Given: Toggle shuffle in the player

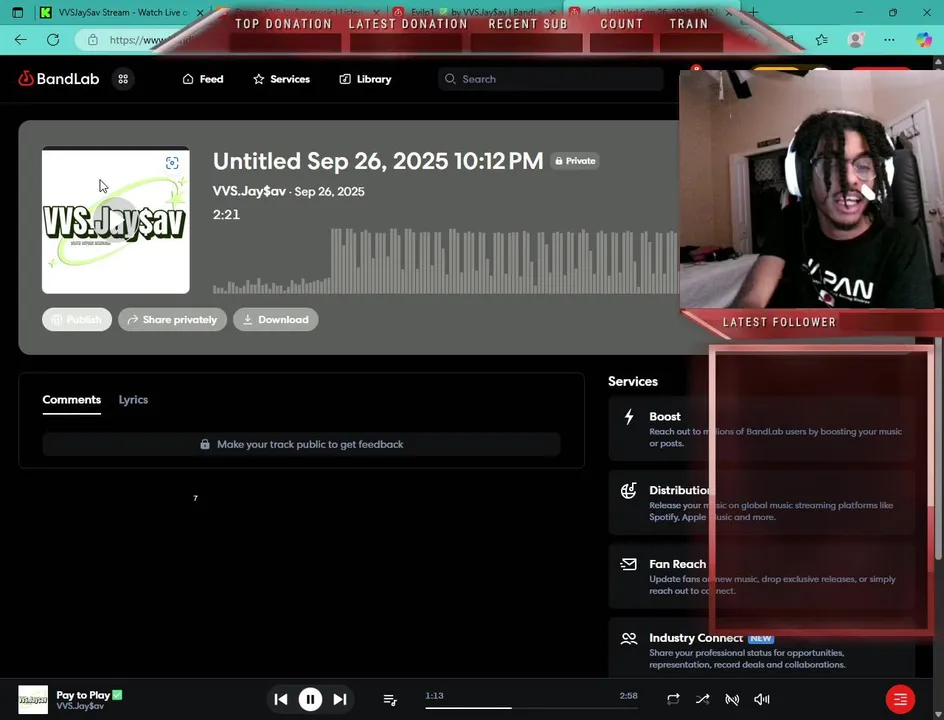Looking at the screenshot, I should (703, 699).
